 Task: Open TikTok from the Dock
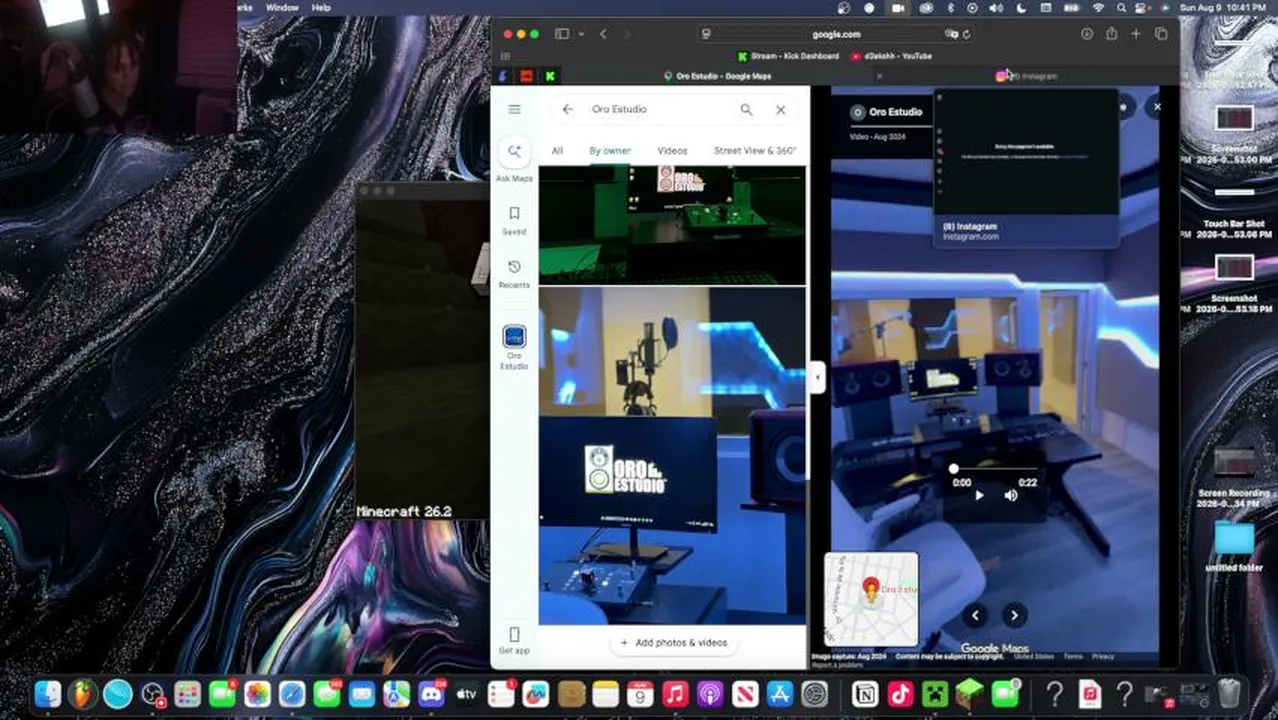(x=900, y=693)
